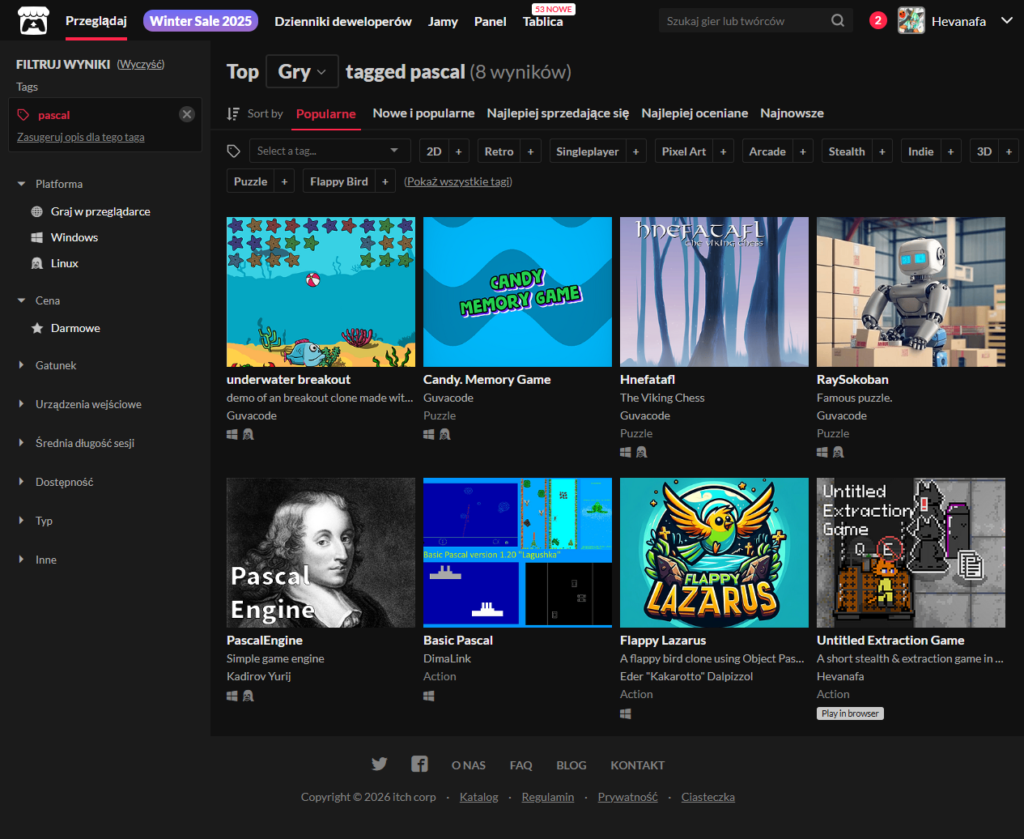
Task: Open the Gry category dropdown
Action: [x=302, y=72]
